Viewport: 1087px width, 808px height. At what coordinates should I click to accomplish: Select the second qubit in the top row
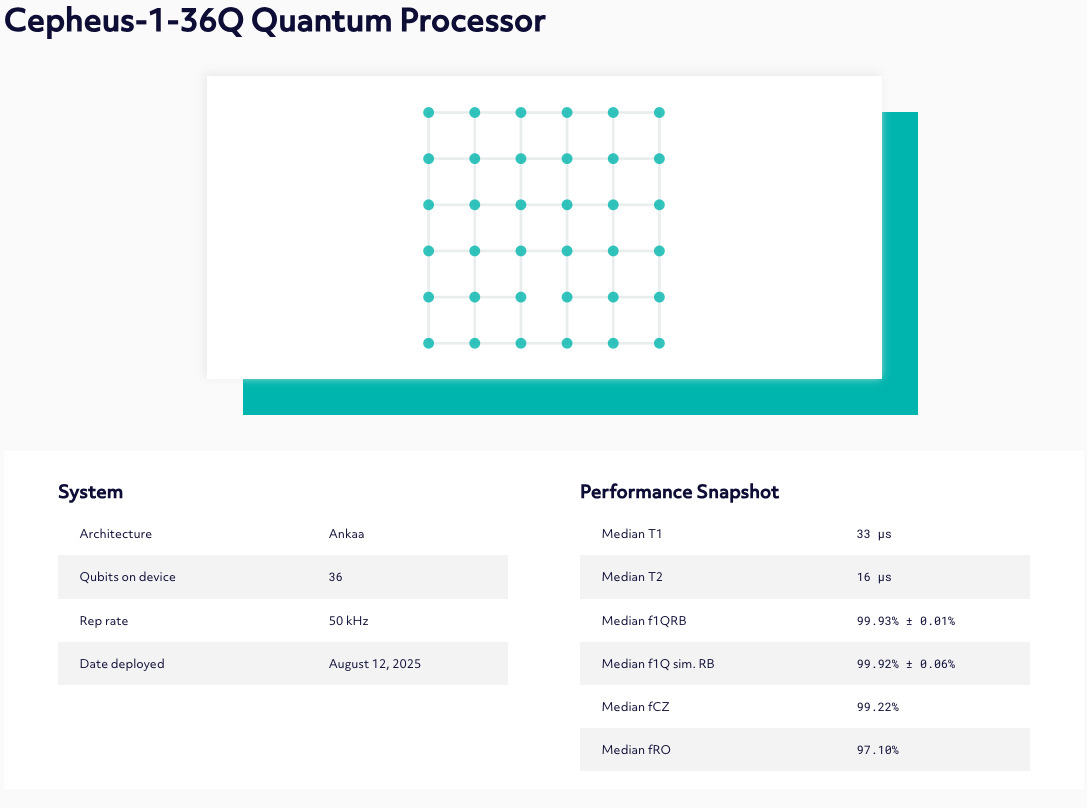(475, 113)
